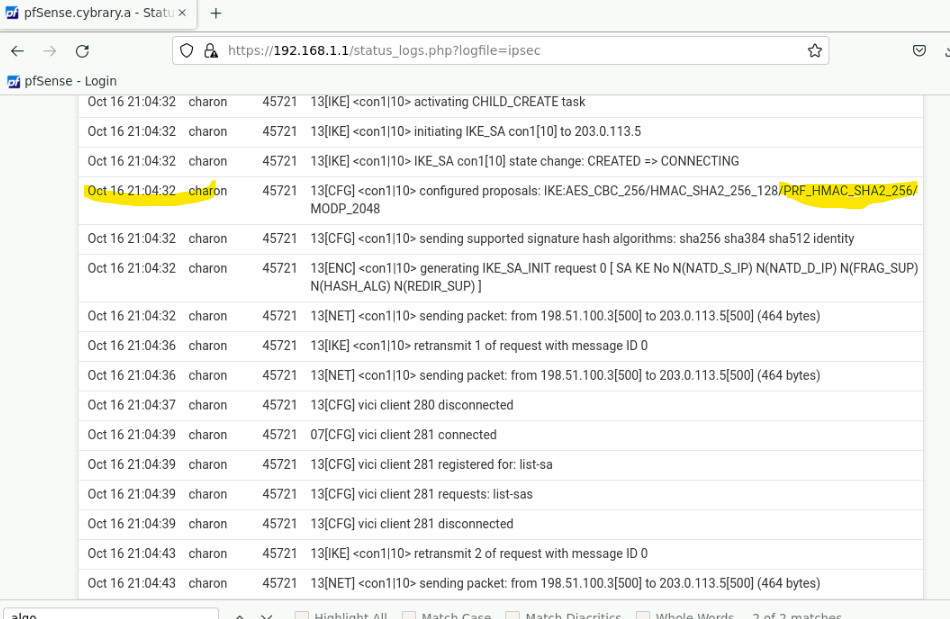
Task: Open a new tab with plus button
Action: [215, 13]
